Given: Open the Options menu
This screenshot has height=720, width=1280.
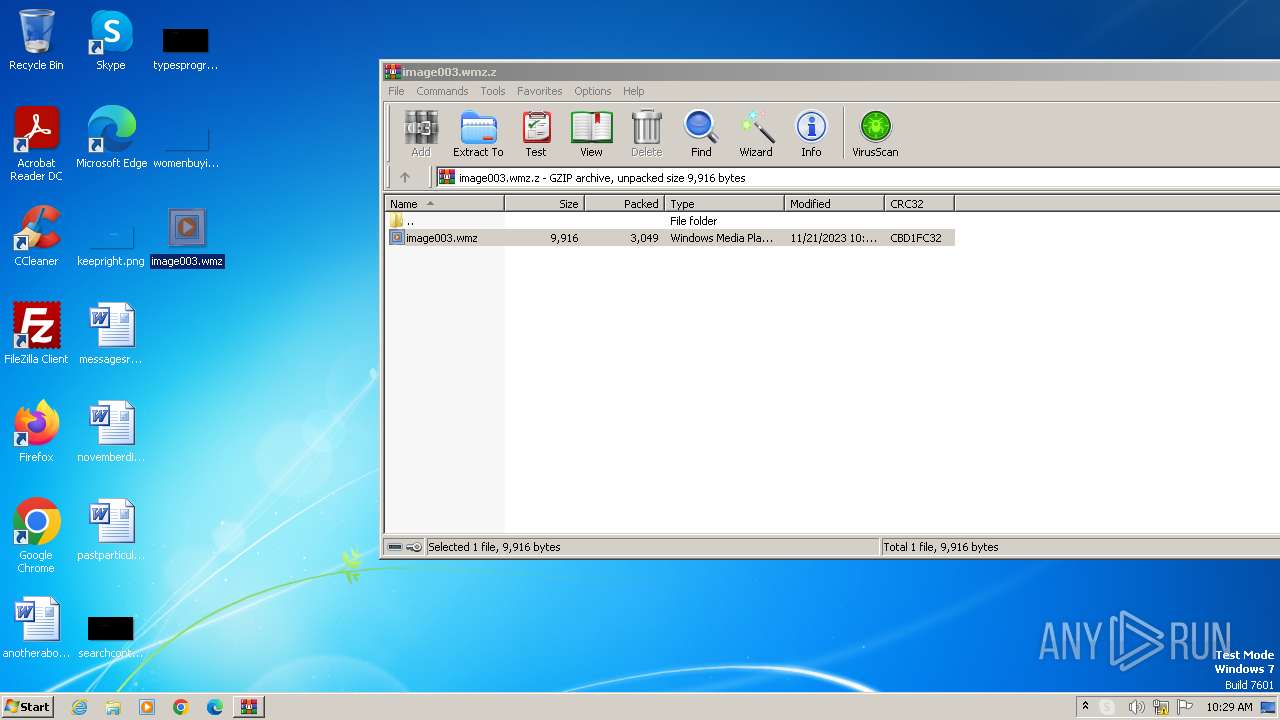Looking at the screenshot, I should point(592,91).
